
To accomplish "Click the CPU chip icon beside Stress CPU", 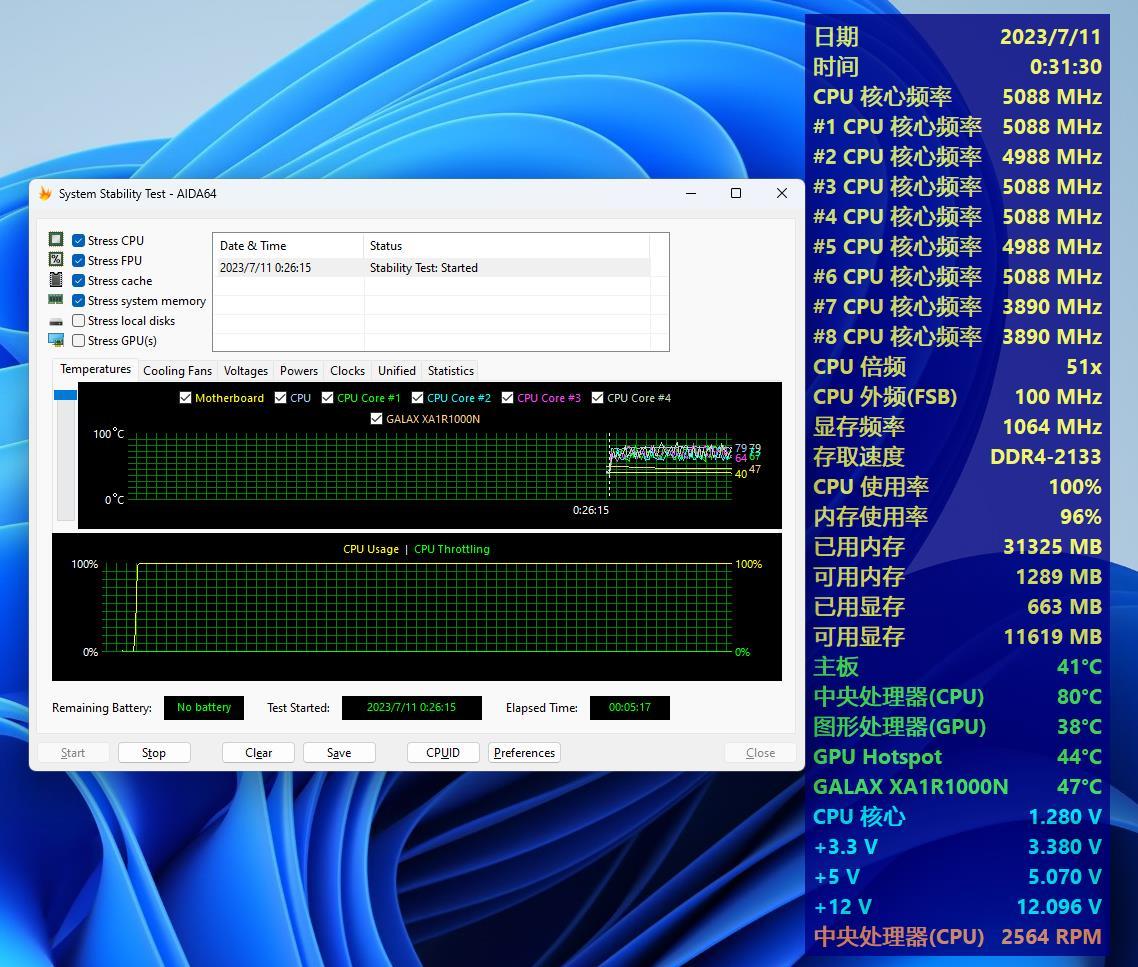I will [x=56, y=240].
